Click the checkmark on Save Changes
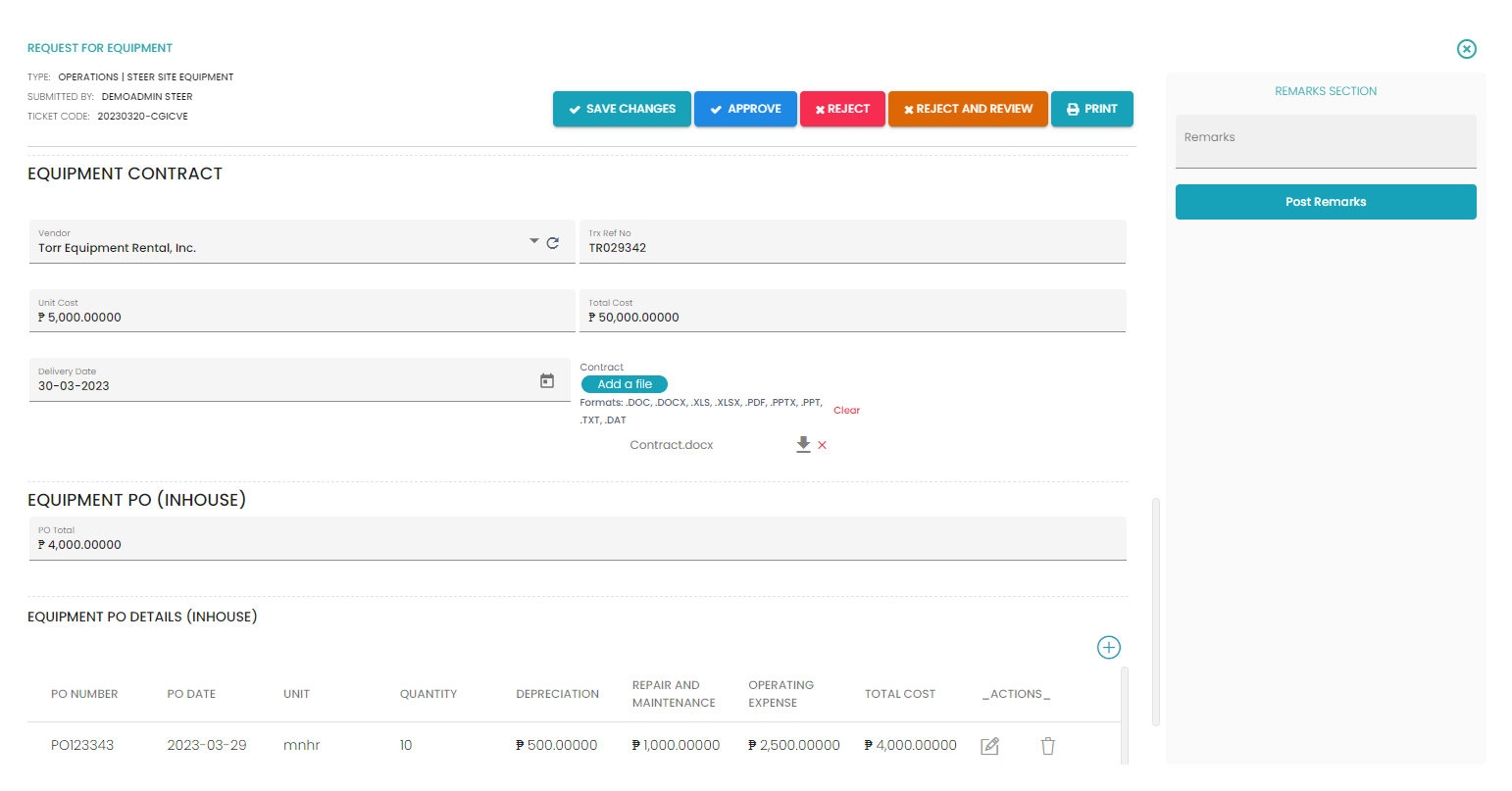 point(574,109)
